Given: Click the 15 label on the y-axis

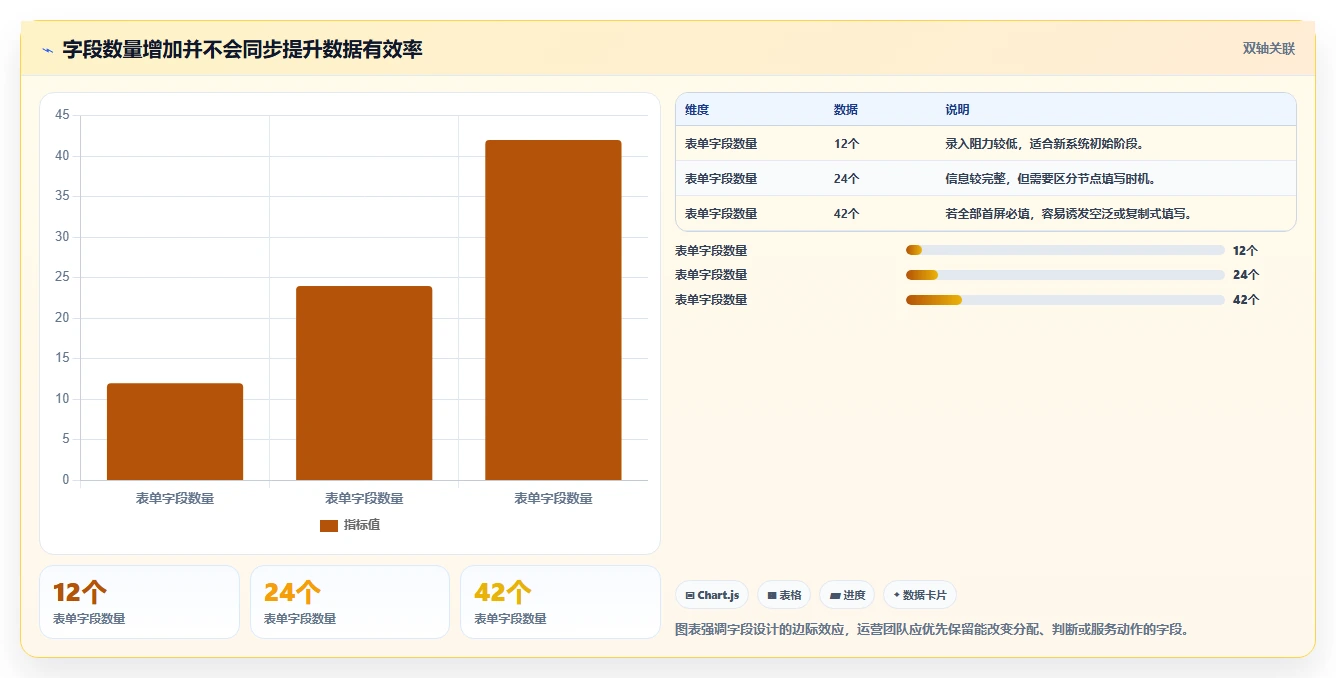Looking at the screenshot, I should point(62,358).
